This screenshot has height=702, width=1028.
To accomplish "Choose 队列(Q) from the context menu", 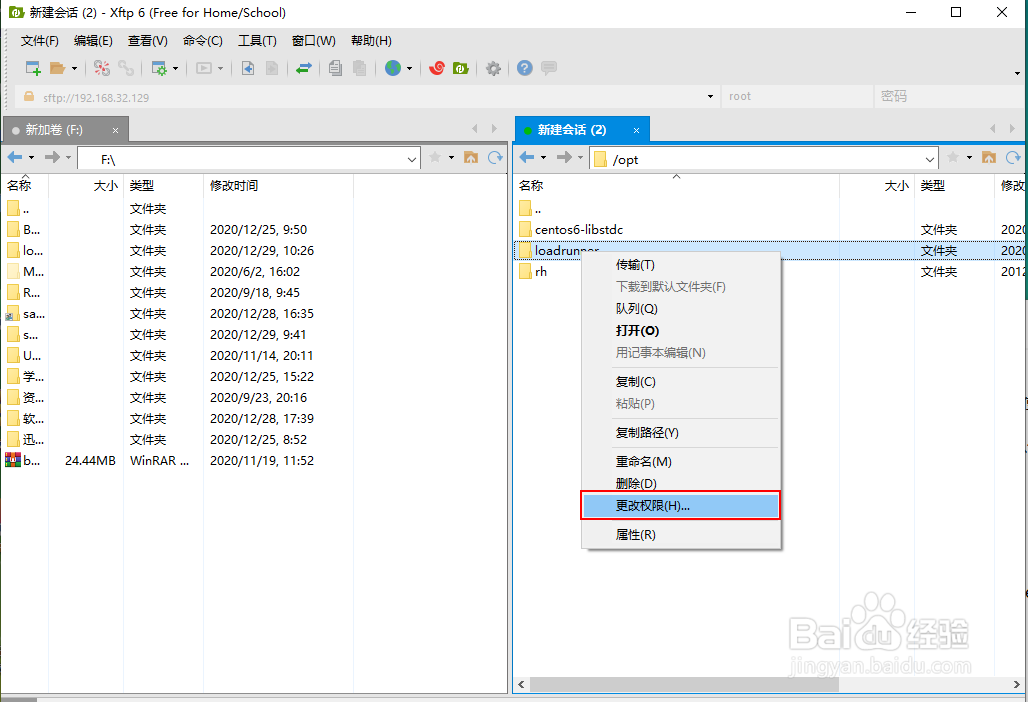I will pyautogui.click(x=681, y=309).
